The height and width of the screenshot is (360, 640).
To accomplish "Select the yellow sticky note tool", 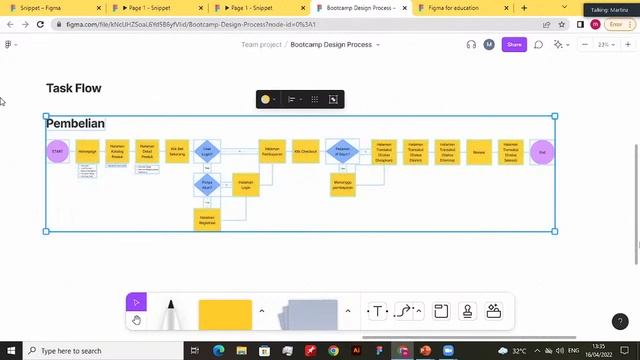I will [225, 315].
